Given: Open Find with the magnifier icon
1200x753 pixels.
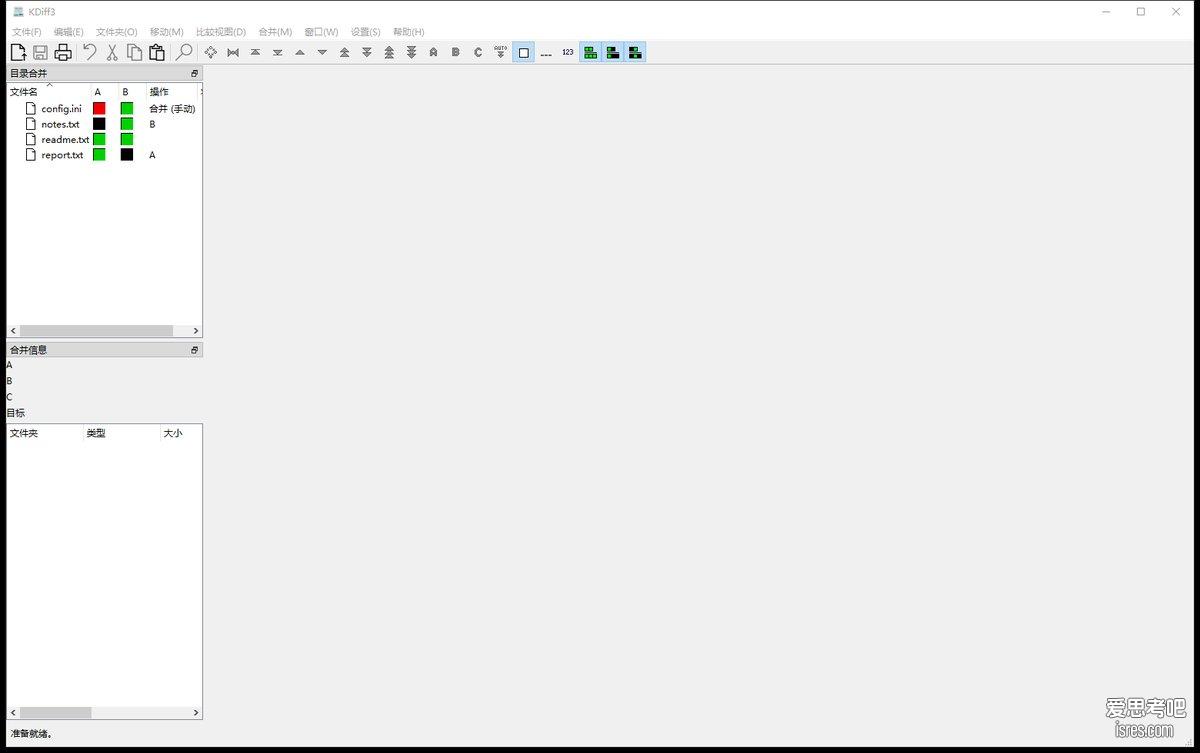Looking at the screenshot, I should point(184,52).
